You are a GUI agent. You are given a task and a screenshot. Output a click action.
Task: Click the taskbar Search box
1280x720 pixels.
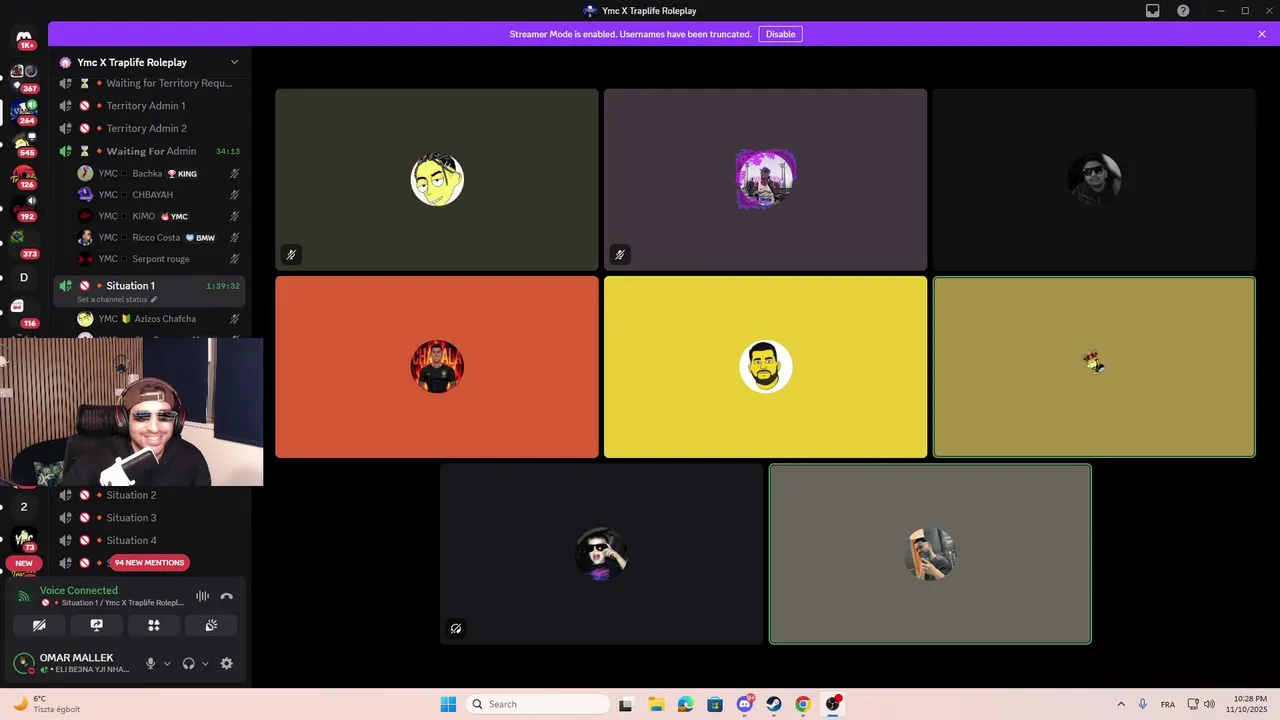pos(538,704)
